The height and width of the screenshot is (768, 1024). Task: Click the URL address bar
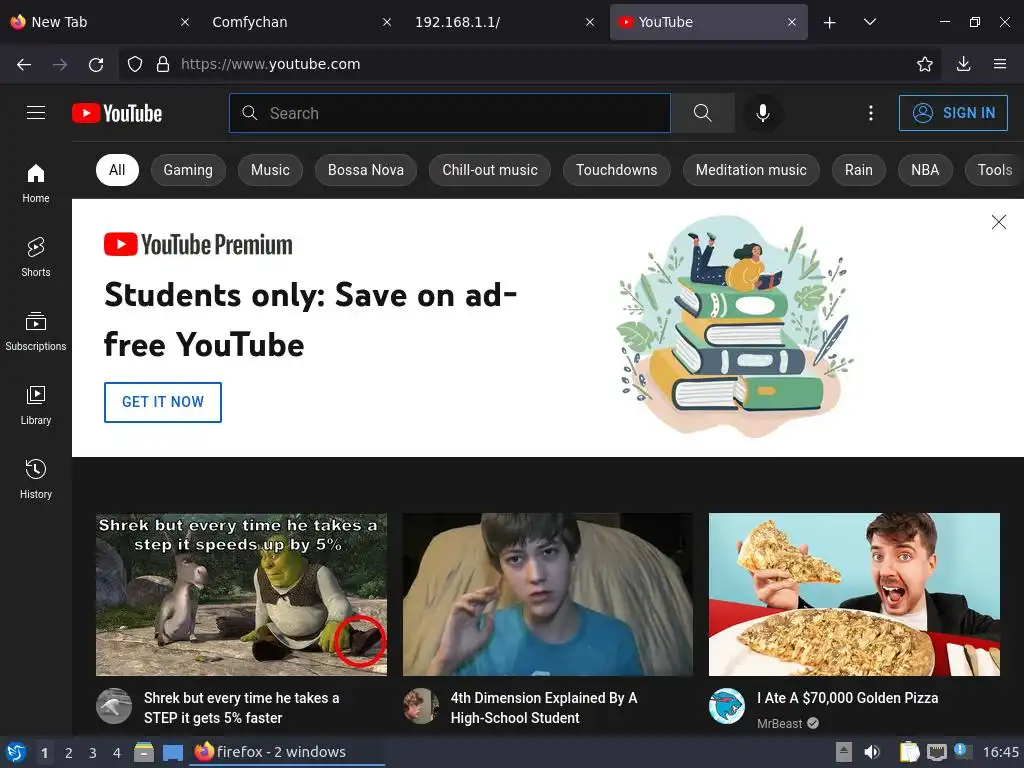tap(529, 64)
